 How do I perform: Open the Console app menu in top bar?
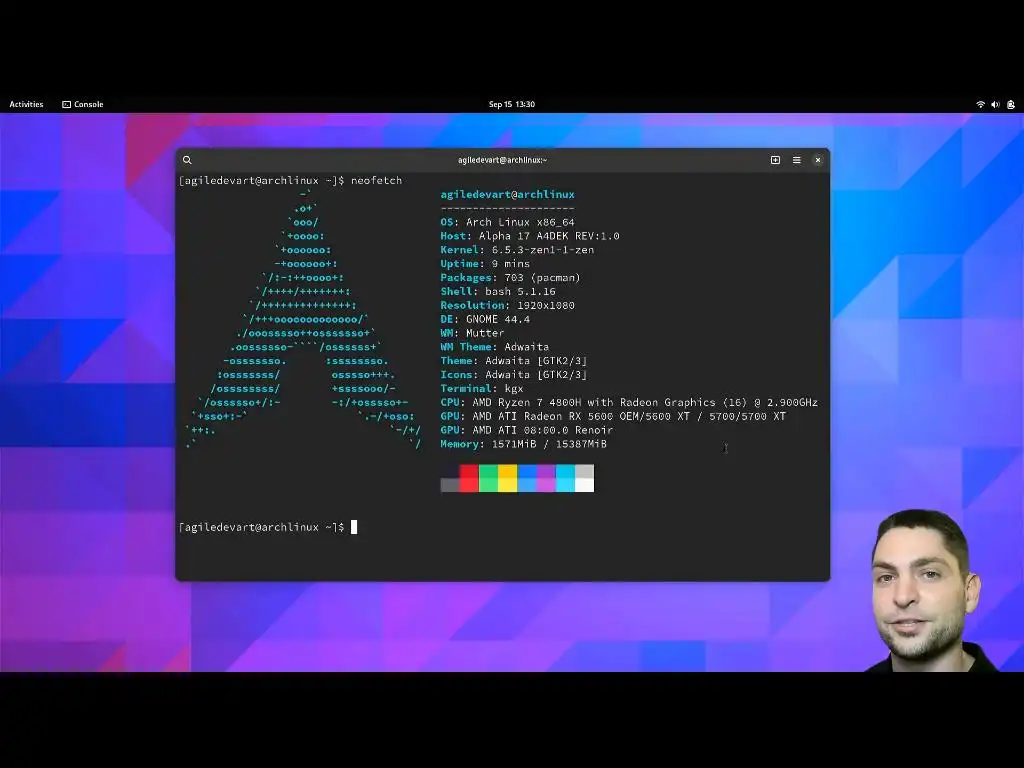tap(83, 104)
